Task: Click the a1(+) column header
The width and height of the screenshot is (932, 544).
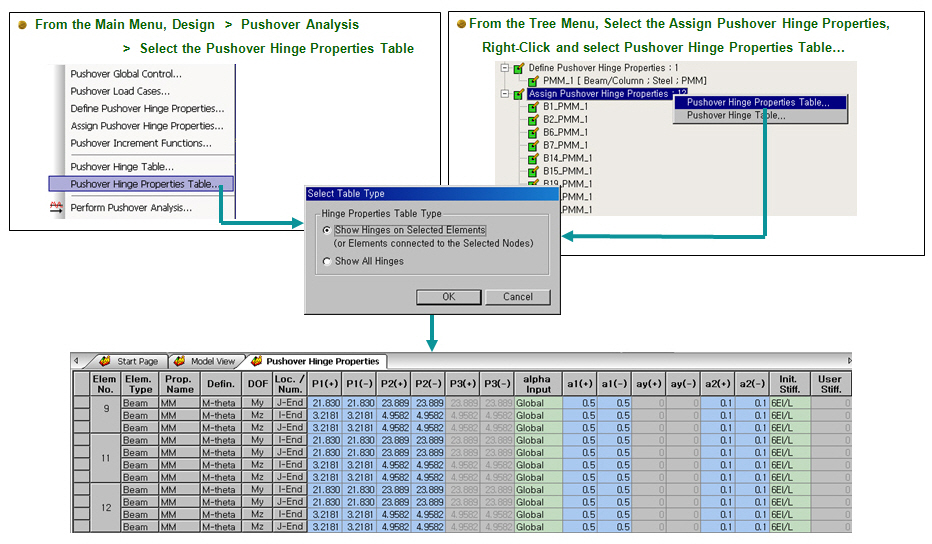Action: (x=580, y=384)
